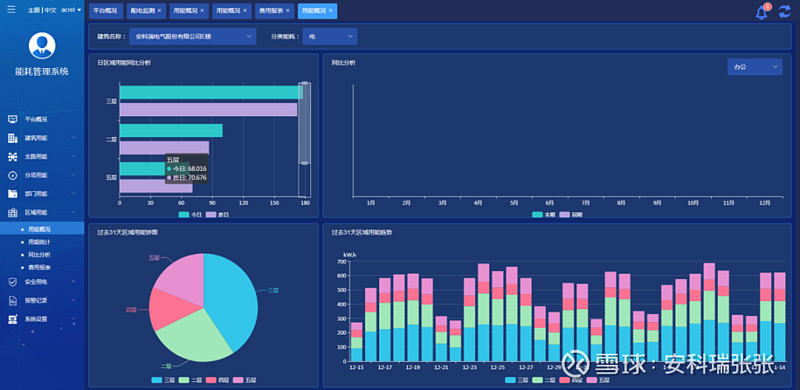Collapse 区域用能 using its chevron arrow

pyautogui.click(x=73, y=212)
